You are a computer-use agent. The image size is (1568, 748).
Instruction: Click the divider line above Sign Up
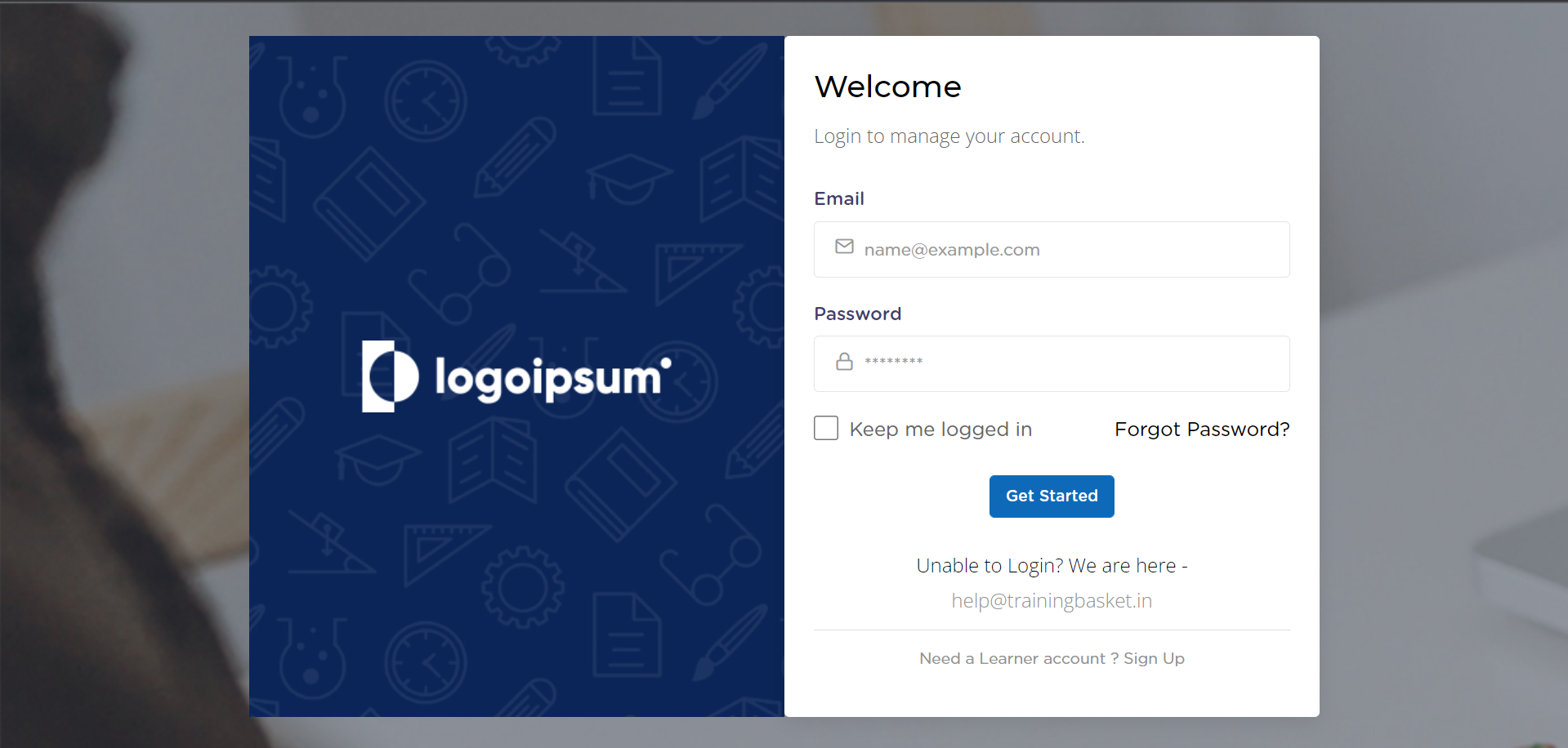(x=1052, y=630)
